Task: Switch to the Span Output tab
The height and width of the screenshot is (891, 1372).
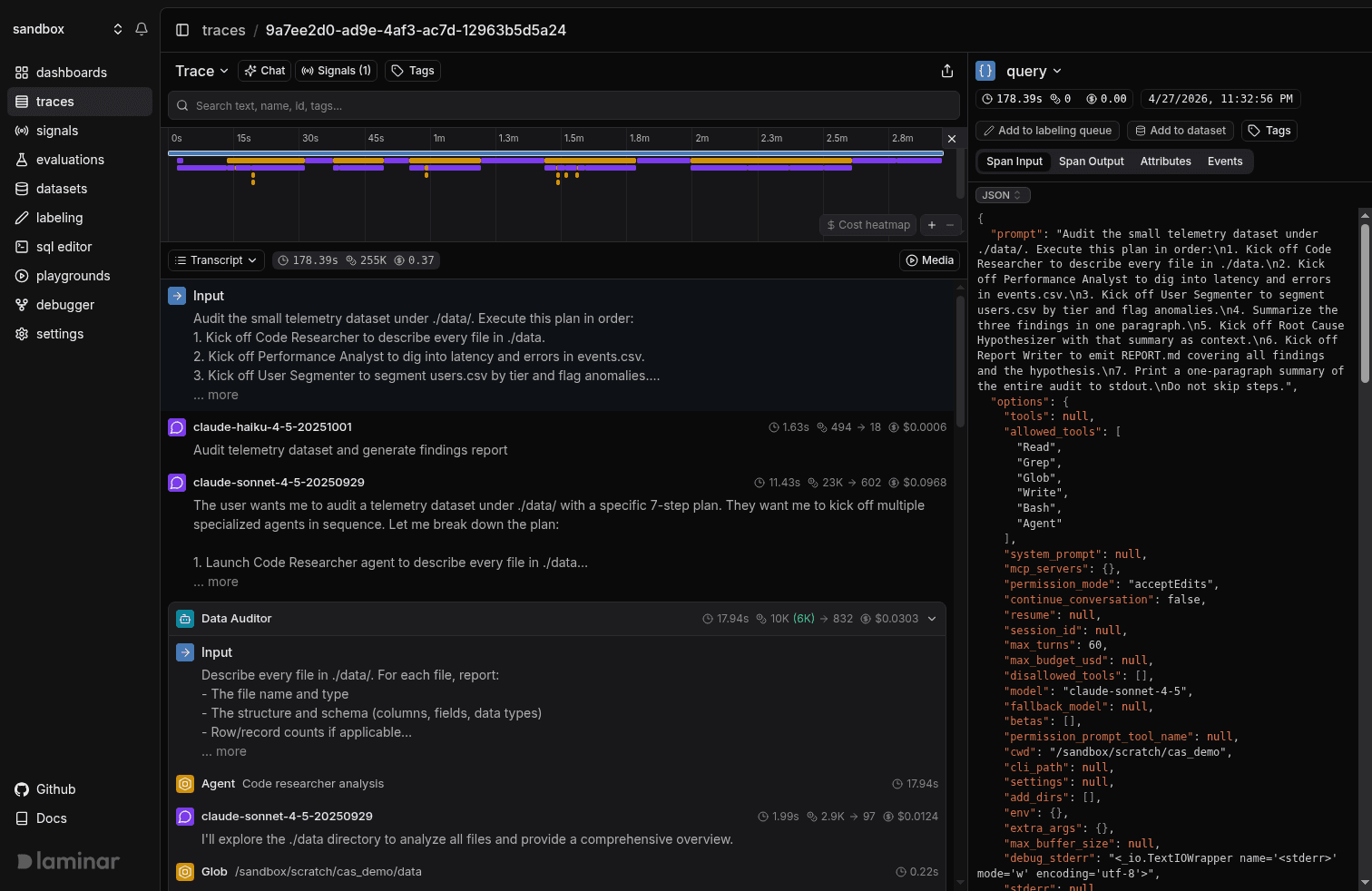Action: pyautogui.click(x=1092, y=162)
